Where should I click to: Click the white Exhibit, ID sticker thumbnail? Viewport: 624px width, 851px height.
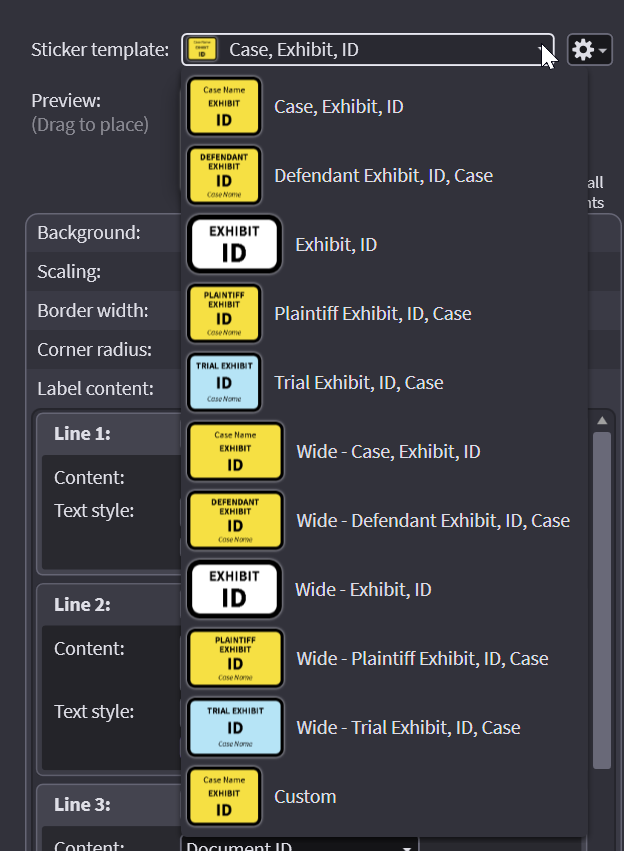pyautogui.click(x=234, y=244)
